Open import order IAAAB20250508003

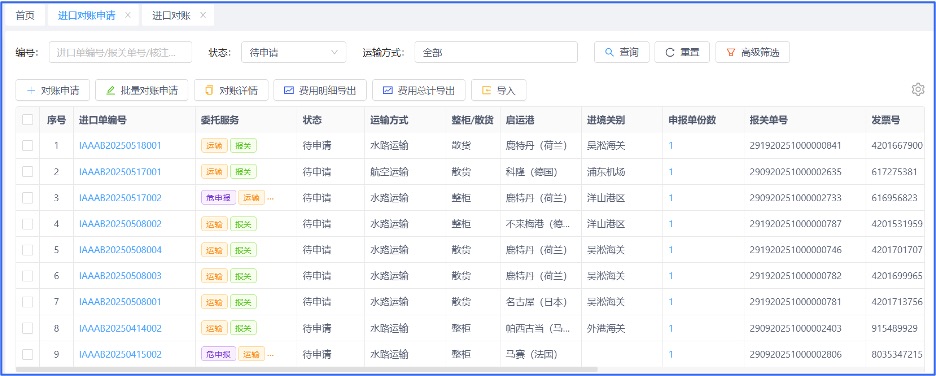point(120,276)
